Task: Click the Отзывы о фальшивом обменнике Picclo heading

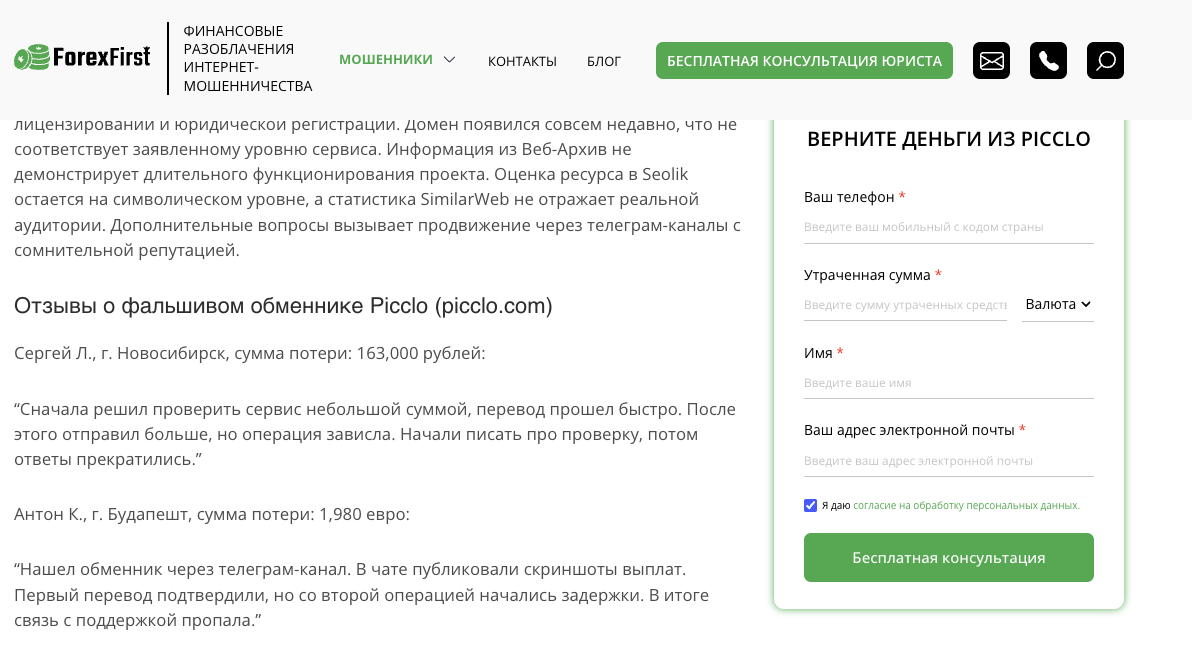Action: click(283, 306)
